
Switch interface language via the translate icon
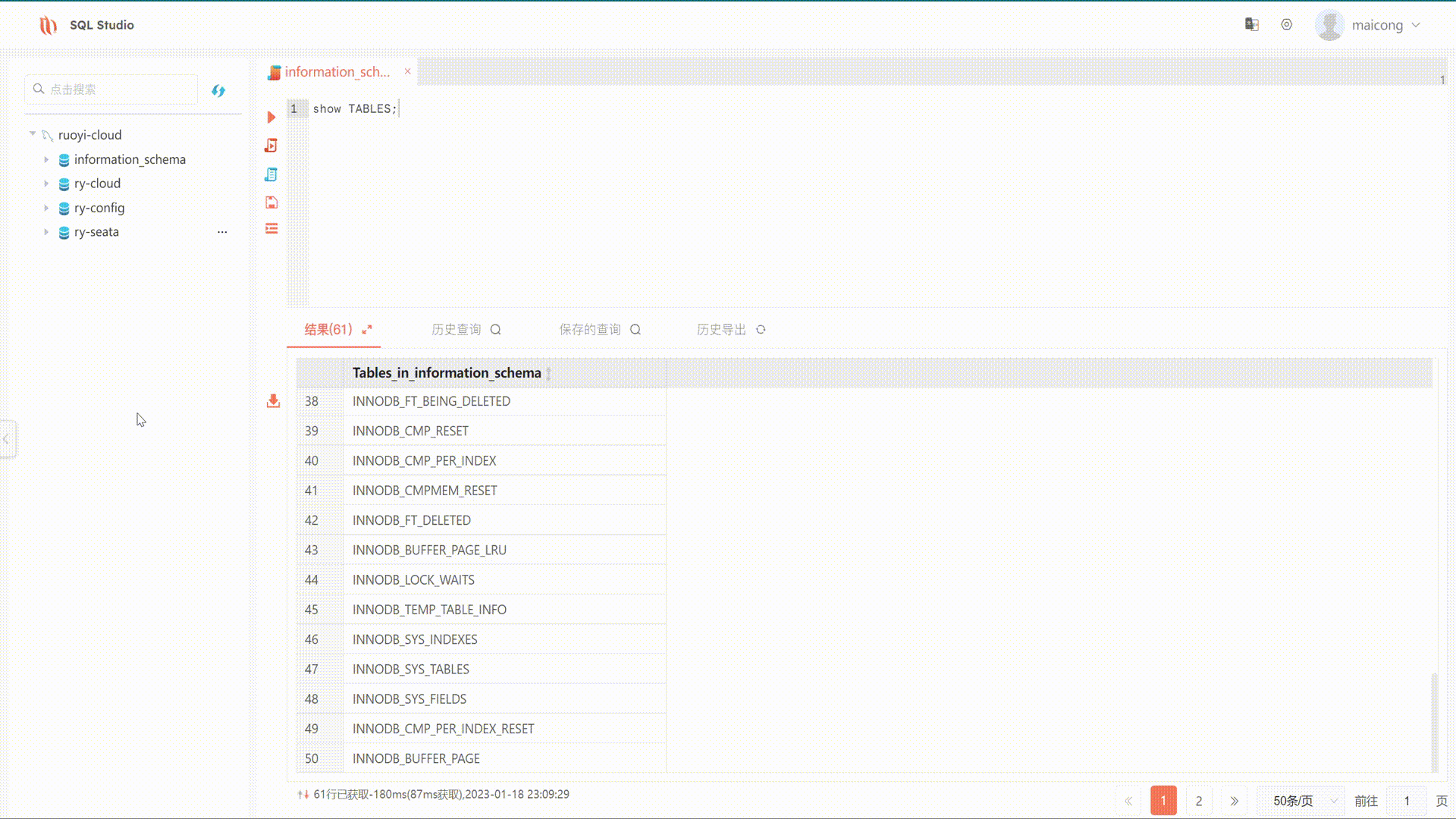tap(1251, 25)
